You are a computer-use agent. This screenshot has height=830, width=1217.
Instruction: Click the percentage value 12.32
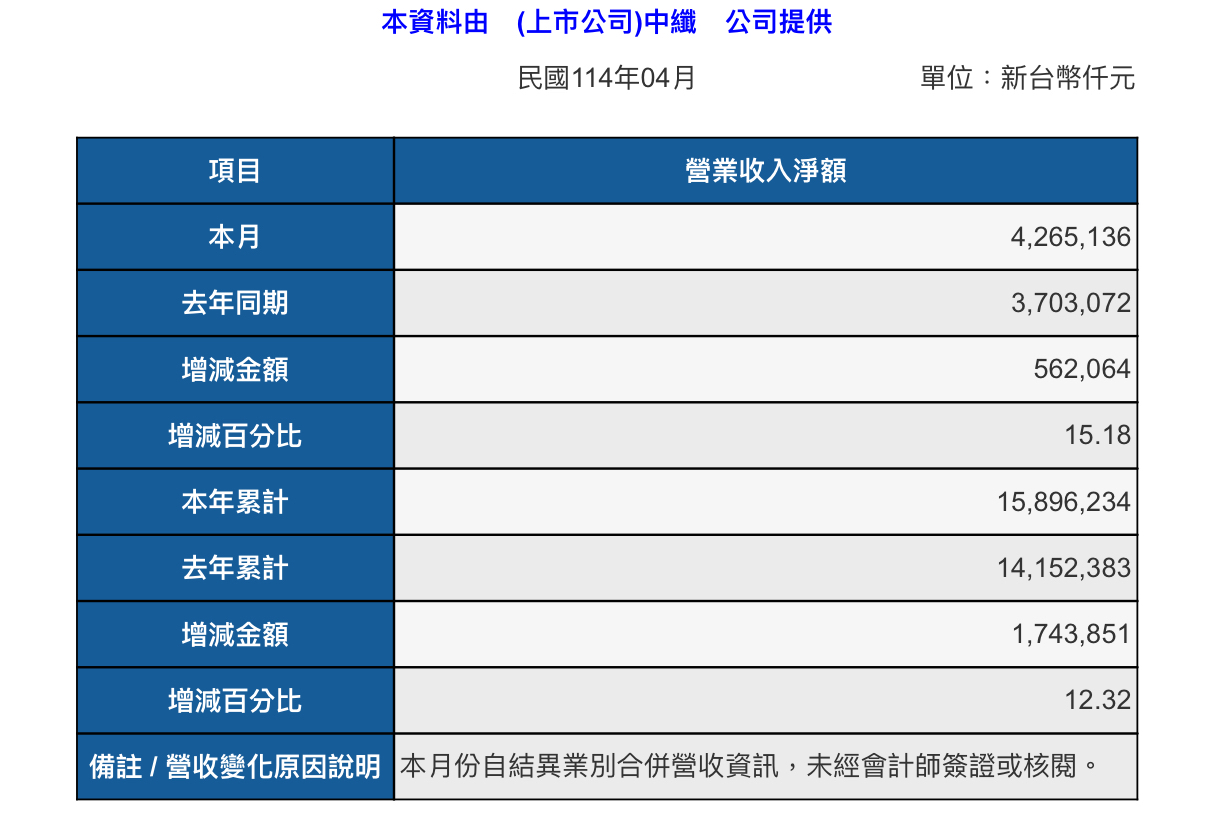1098,700
